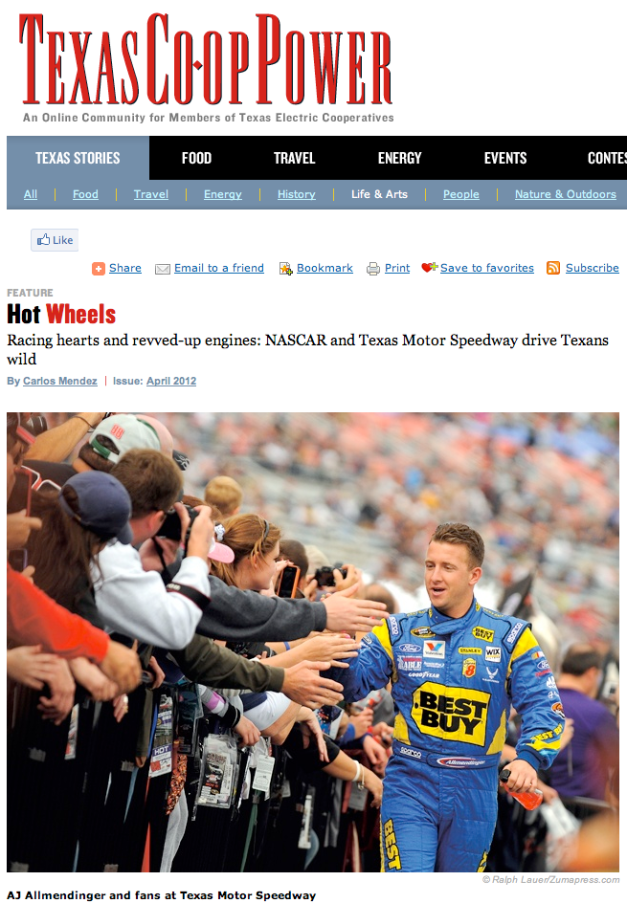Click the orange RSS Subscribe icon
The width and height of the screenshot is (627, 903).
click(x=553, y=268)
